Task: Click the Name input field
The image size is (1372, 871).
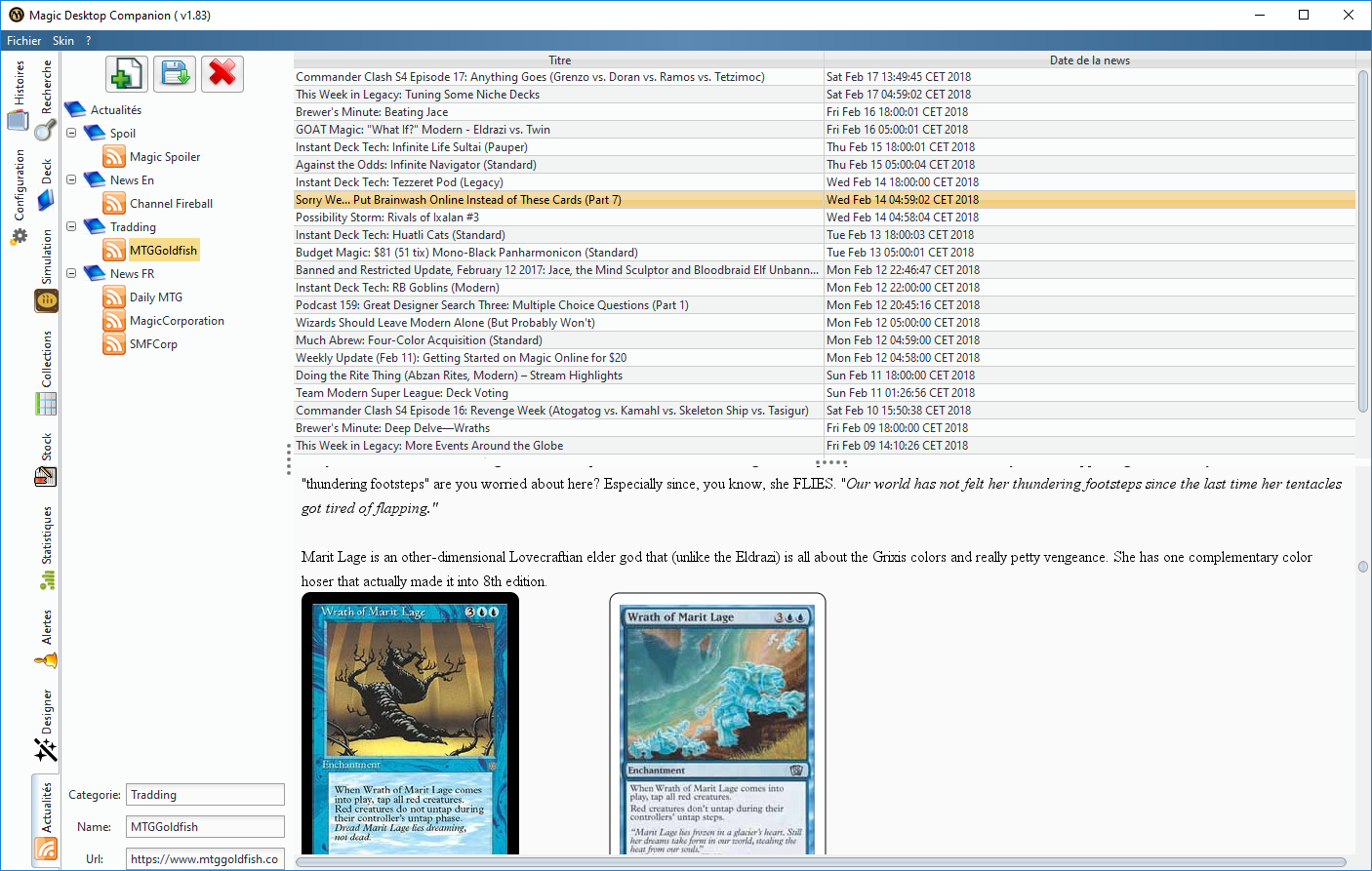Action: coord(205,827)
